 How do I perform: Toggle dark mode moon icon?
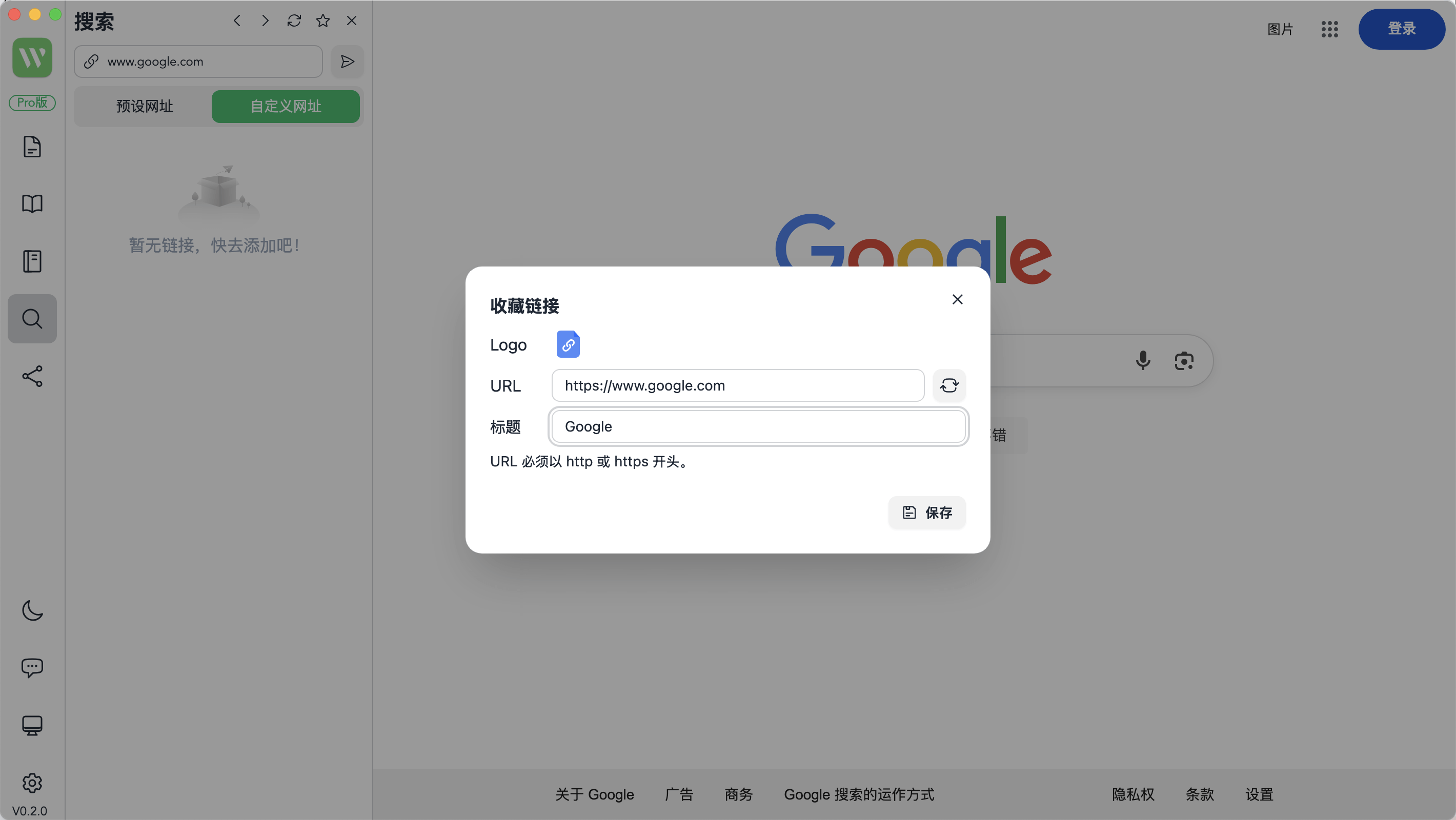[32, 610]
